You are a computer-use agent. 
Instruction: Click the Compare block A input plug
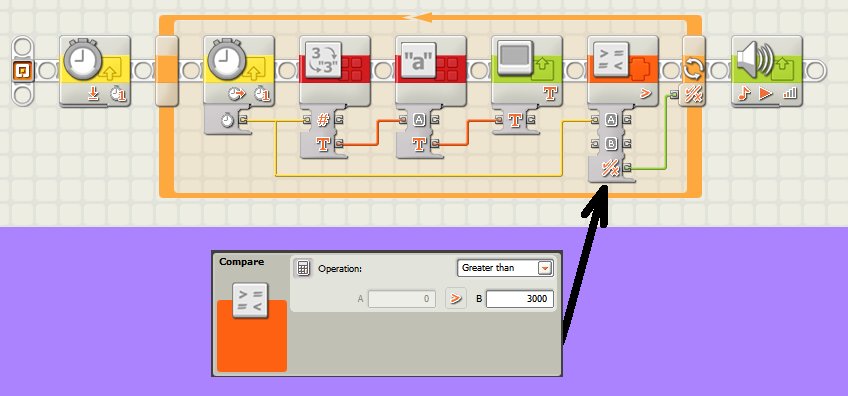click(x=595, y=120)
